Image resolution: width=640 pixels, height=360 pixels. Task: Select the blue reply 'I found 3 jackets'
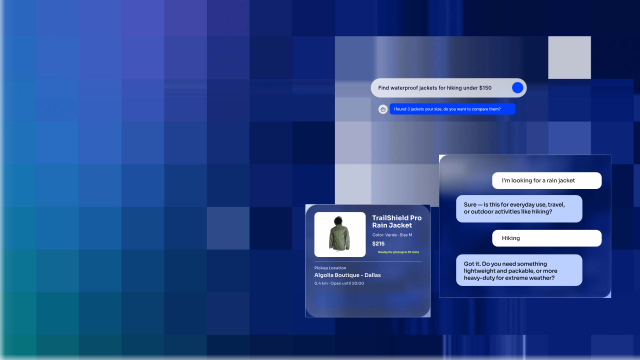pyautogui.click(x=452, y=109)
